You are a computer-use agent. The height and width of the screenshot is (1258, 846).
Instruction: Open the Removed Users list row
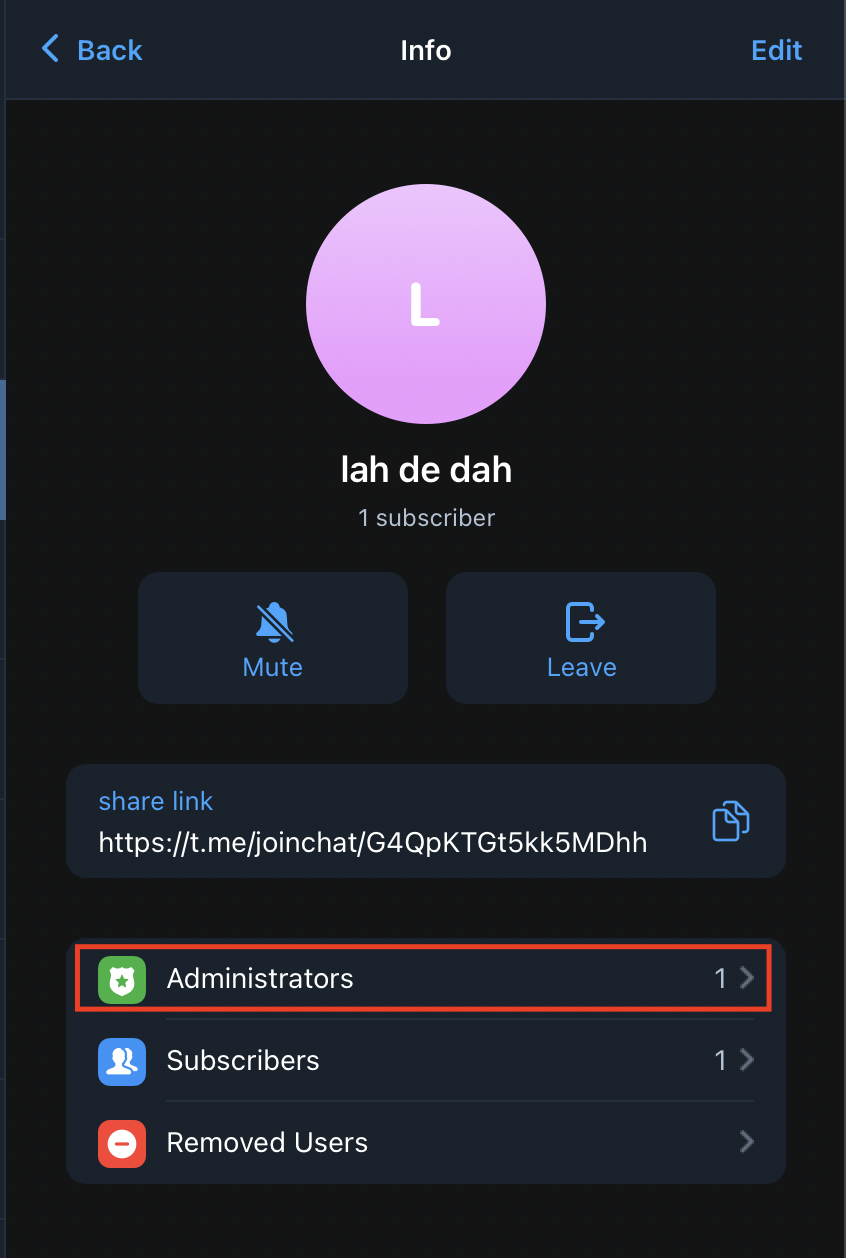click(426, 1142)
